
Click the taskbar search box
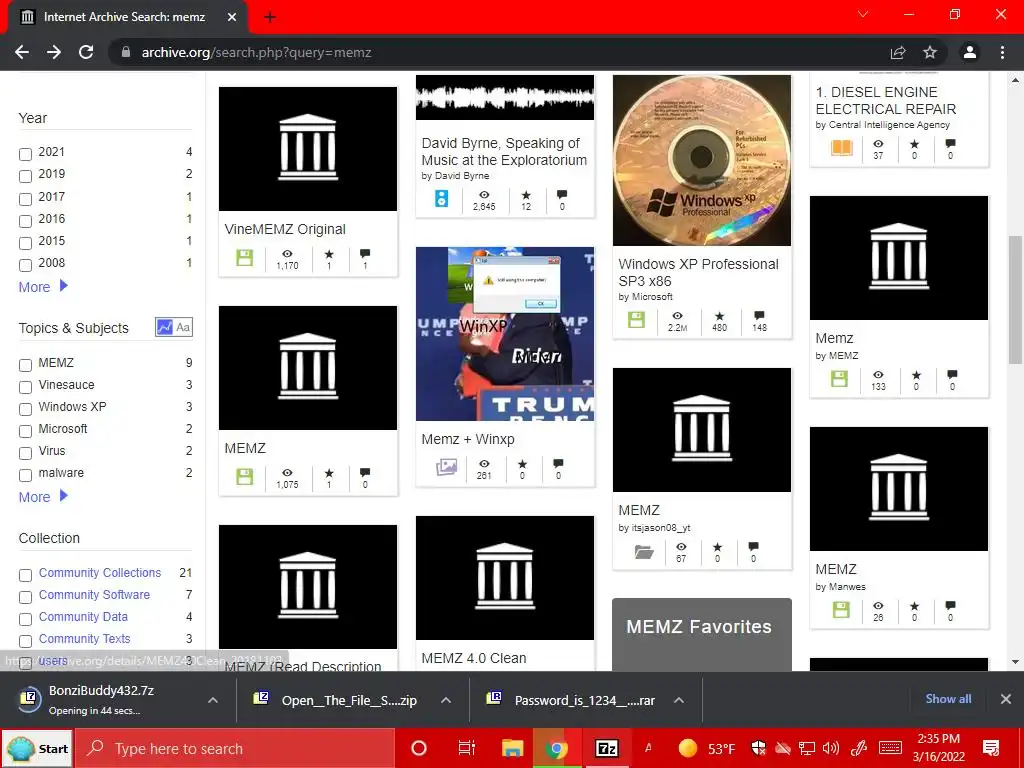pyautogui.click(x=235, y=748)
